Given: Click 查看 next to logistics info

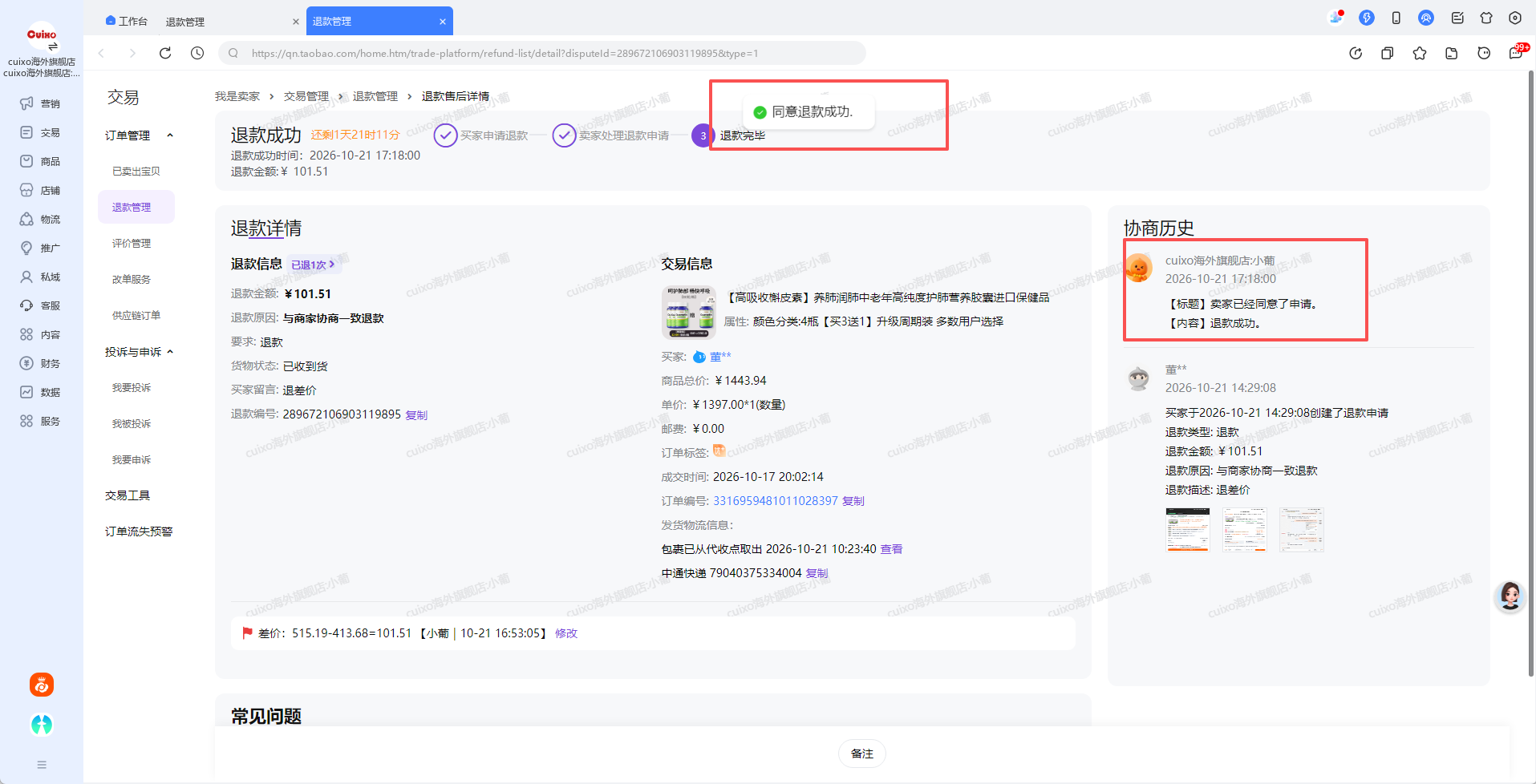Looking at the screenshot, I should [891, 549].
